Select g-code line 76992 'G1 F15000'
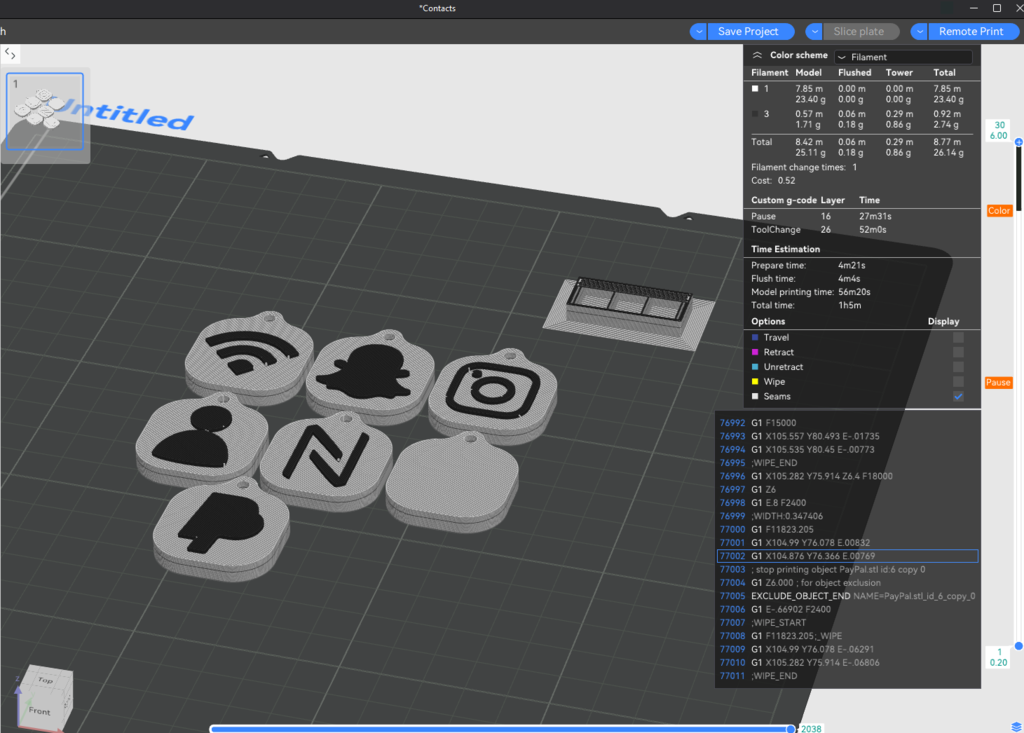 [x=848, y=423]
